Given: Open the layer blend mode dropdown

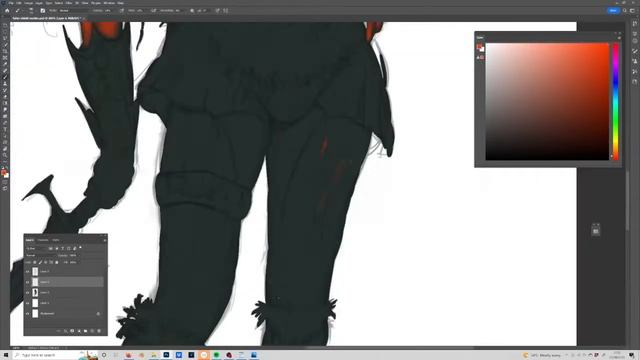Looking at the screenshot, I should pyautogui.click(x=41, y=255).
